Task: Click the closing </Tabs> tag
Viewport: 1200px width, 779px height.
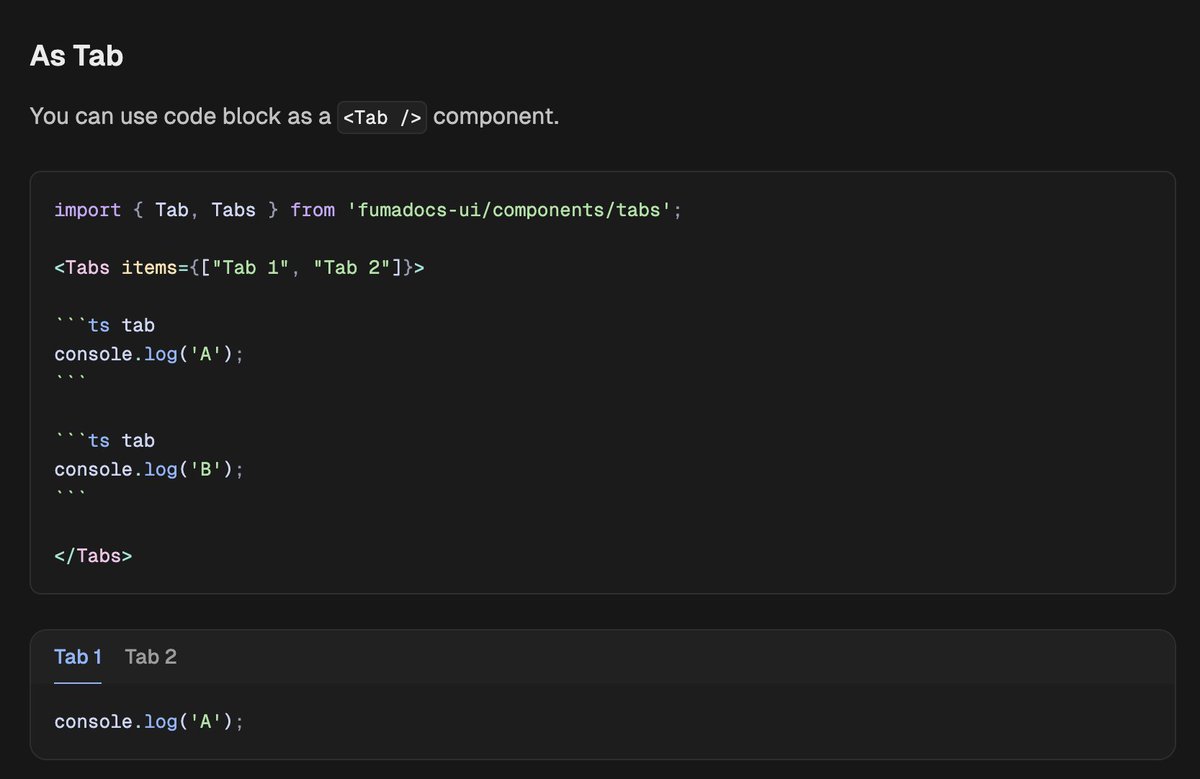Action: (93, 555)
